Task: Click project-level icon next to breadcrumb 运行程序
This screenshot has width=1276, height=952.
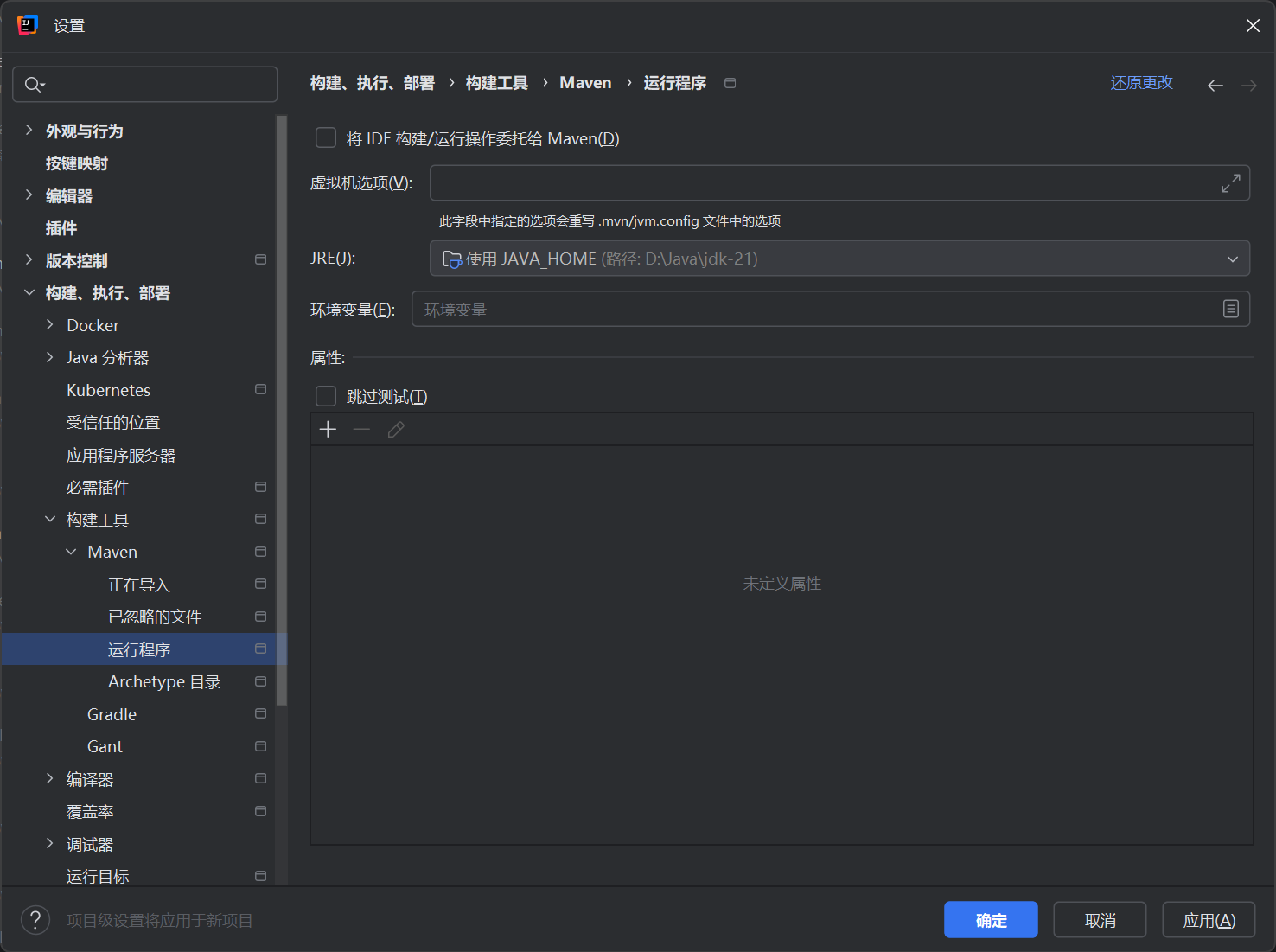Action: [x=731, y=83]
